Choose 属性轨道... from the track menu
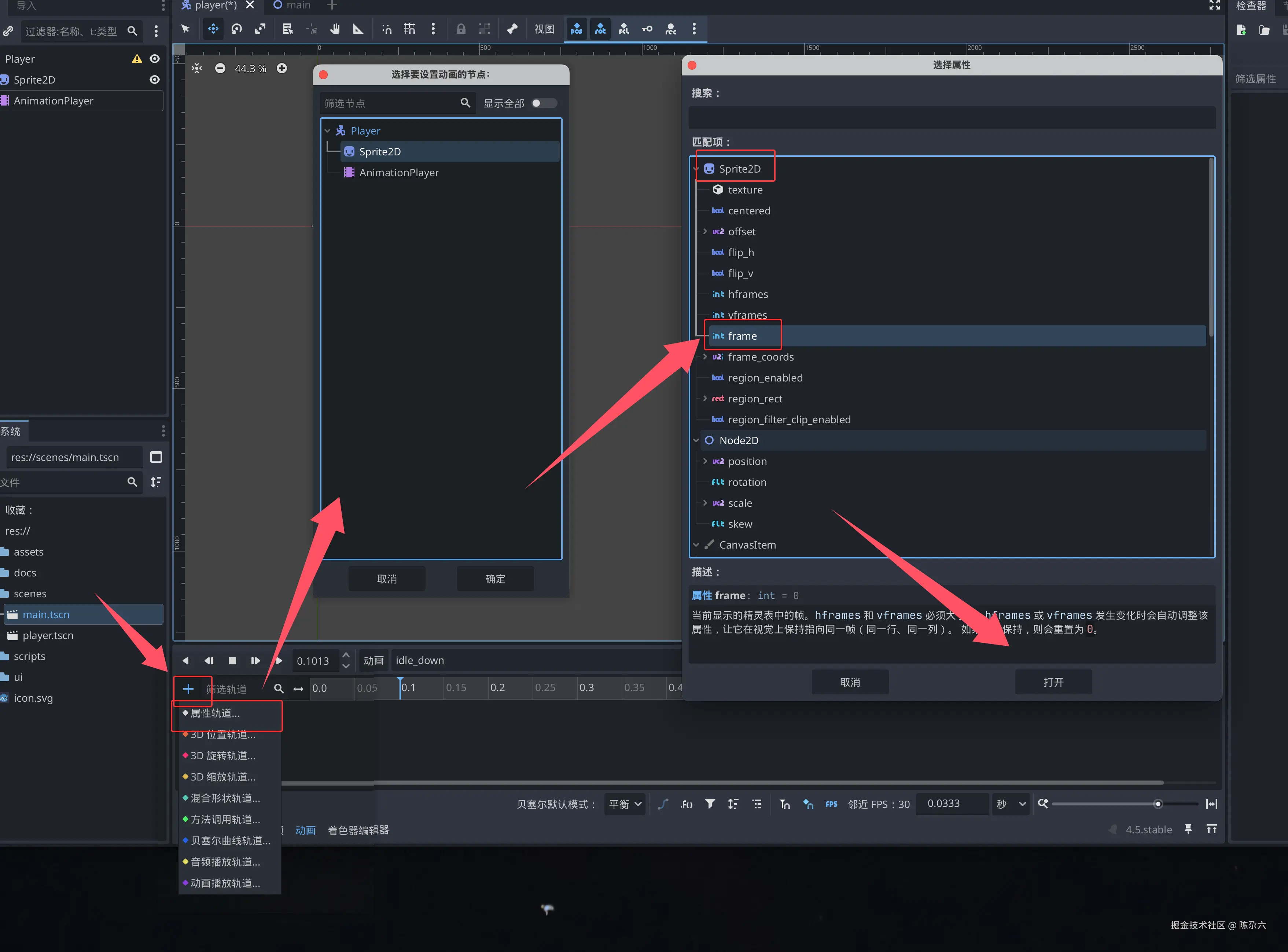Viewport: 1288px width, 952px height. [216, 713]
